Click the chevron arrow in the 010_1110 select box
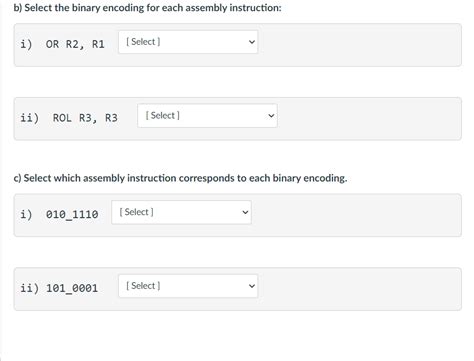Screen dimensions: 474x361 pos(245,212)
